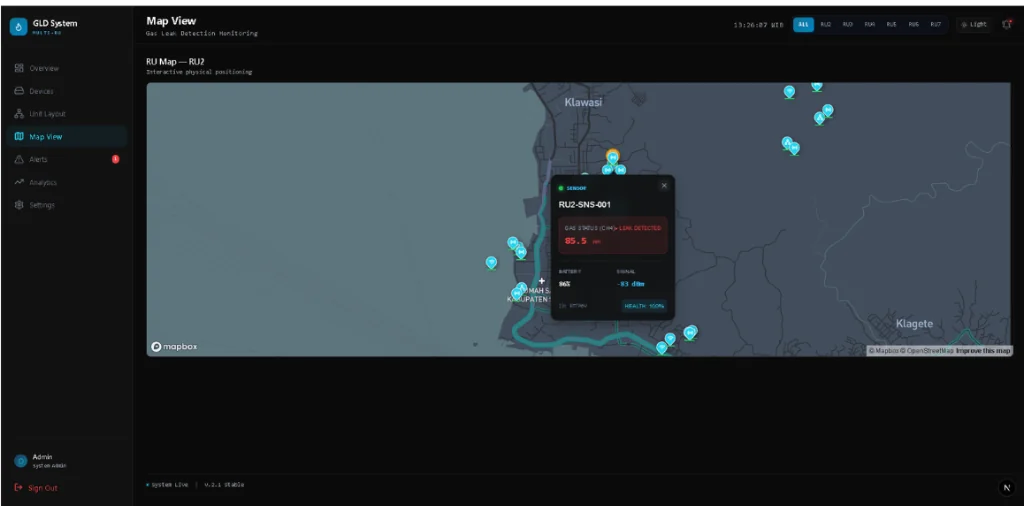Click the Klagete place label on map
The image size is (1024, 506).
pos(914,324)
